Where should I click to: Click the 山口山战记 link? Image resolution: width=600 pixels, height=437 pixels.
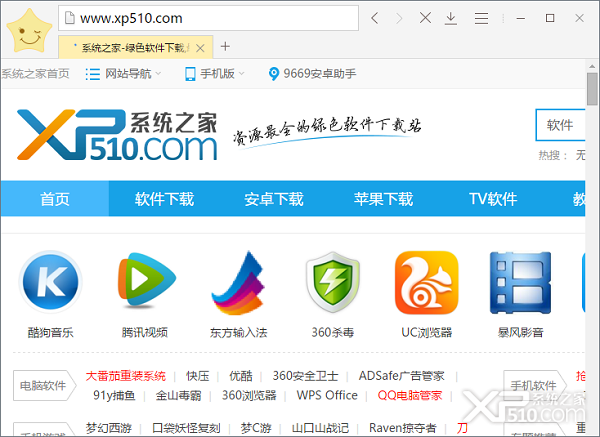320,427
